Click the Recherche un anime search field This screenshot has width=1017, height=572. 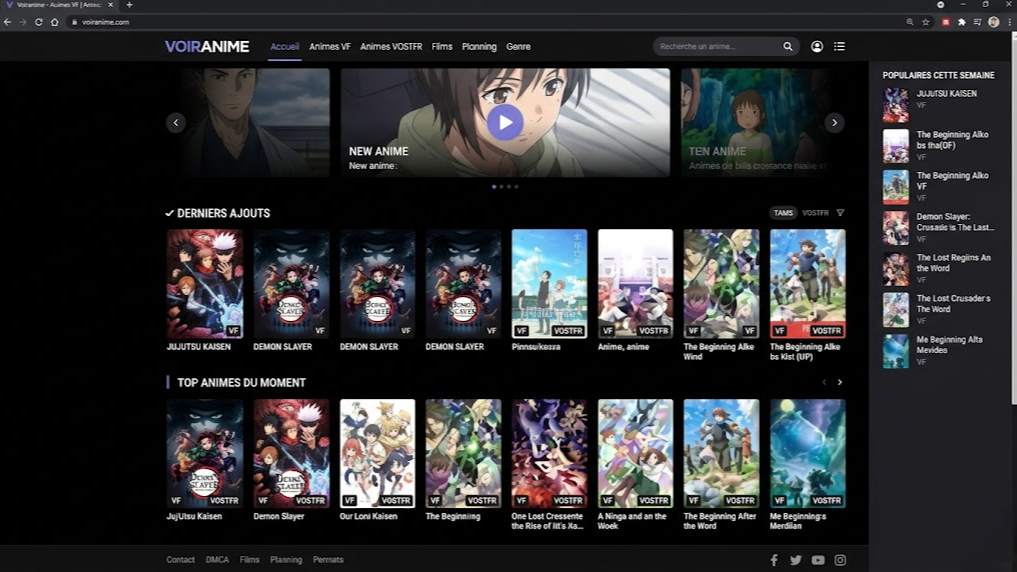pyautogui.click(x=718, y=46)
